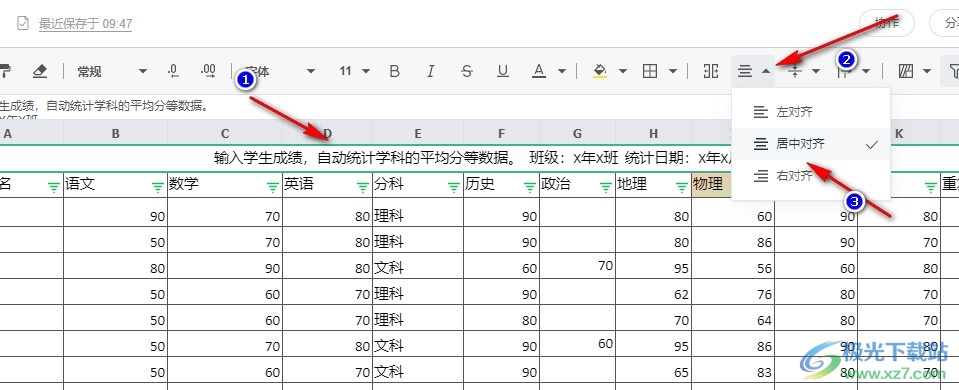This screenshot has height=390, width=959.
Task: Select column E header
Action: point(418,134)
